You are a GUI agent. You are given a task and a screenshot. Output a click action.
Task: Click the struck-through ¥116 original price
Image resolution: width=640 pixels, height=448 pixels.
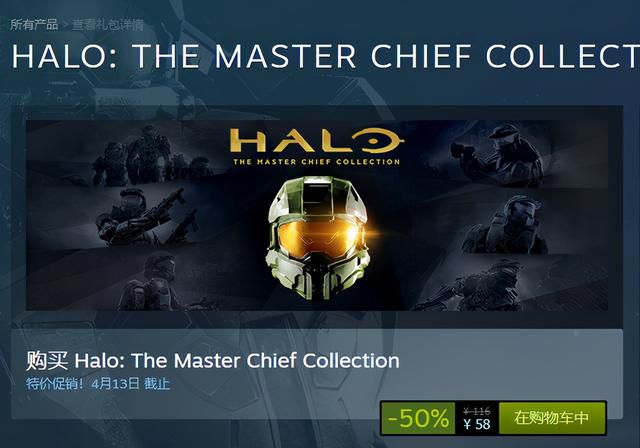click(x=477, y=411)
